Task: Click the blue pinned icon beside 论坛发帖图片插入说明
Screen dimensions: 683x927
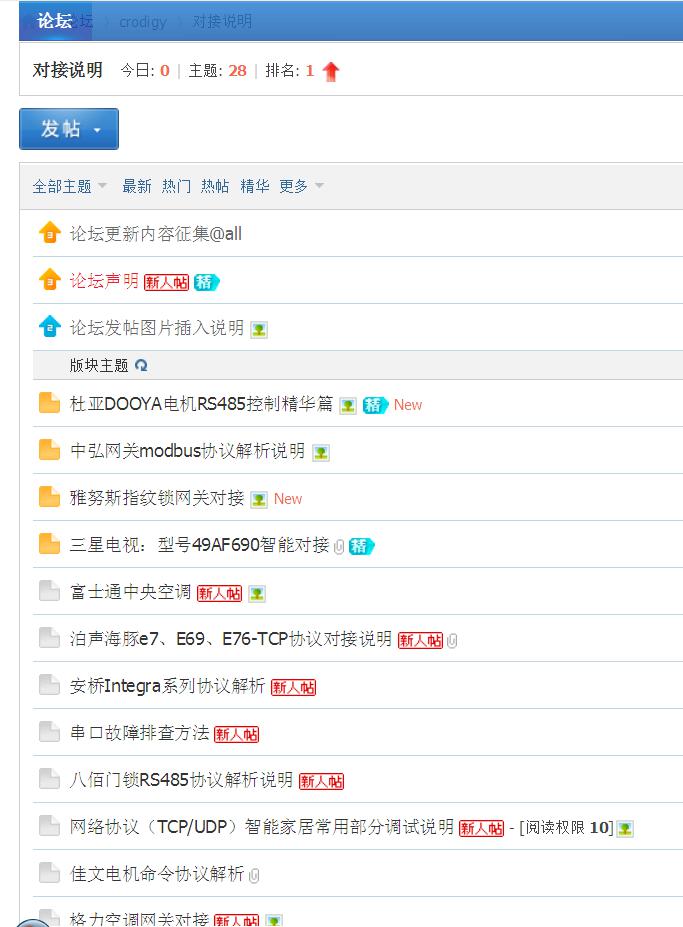Action: click(x=49, y=327)
